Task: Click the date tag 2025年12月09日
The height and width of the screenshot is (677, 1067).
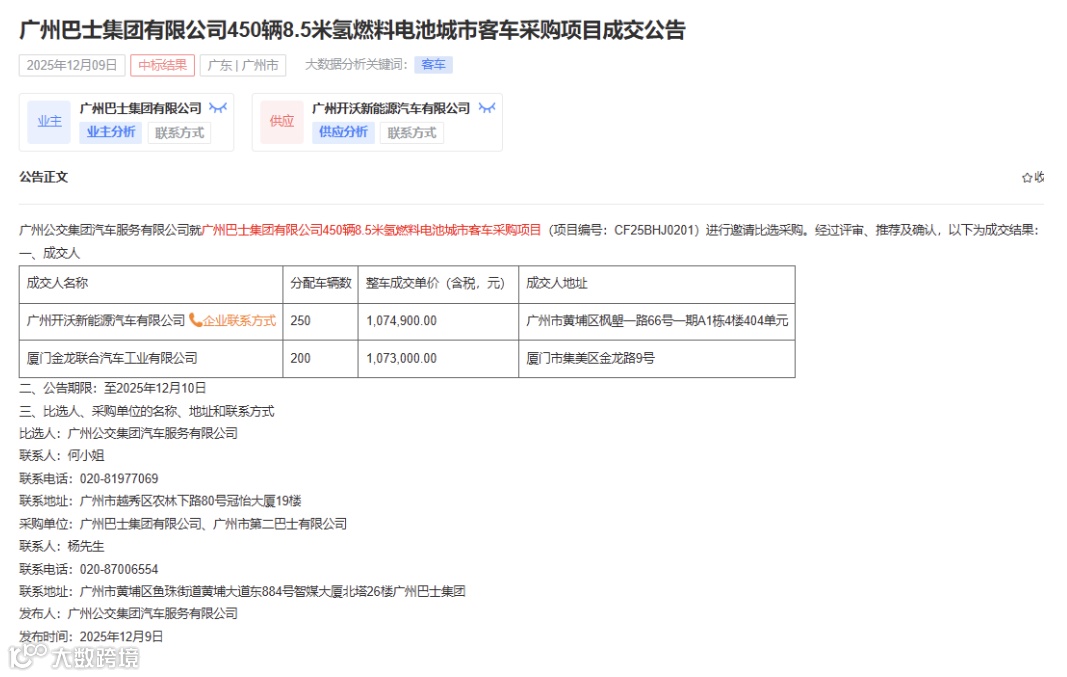Action: pos(72,65)
